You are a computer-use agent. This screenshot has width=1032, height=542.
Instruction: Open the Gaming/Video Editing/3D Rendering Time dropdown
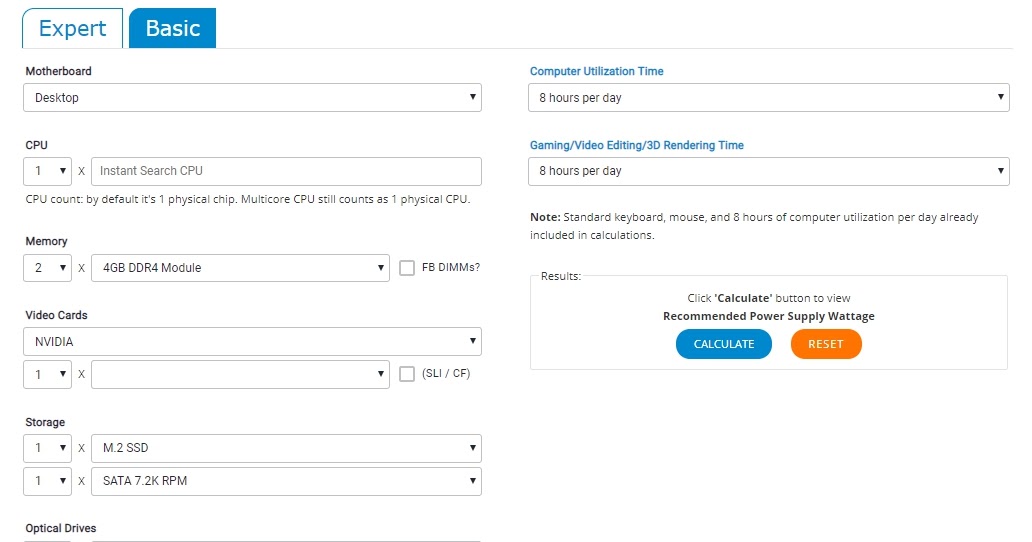point(768,171)
